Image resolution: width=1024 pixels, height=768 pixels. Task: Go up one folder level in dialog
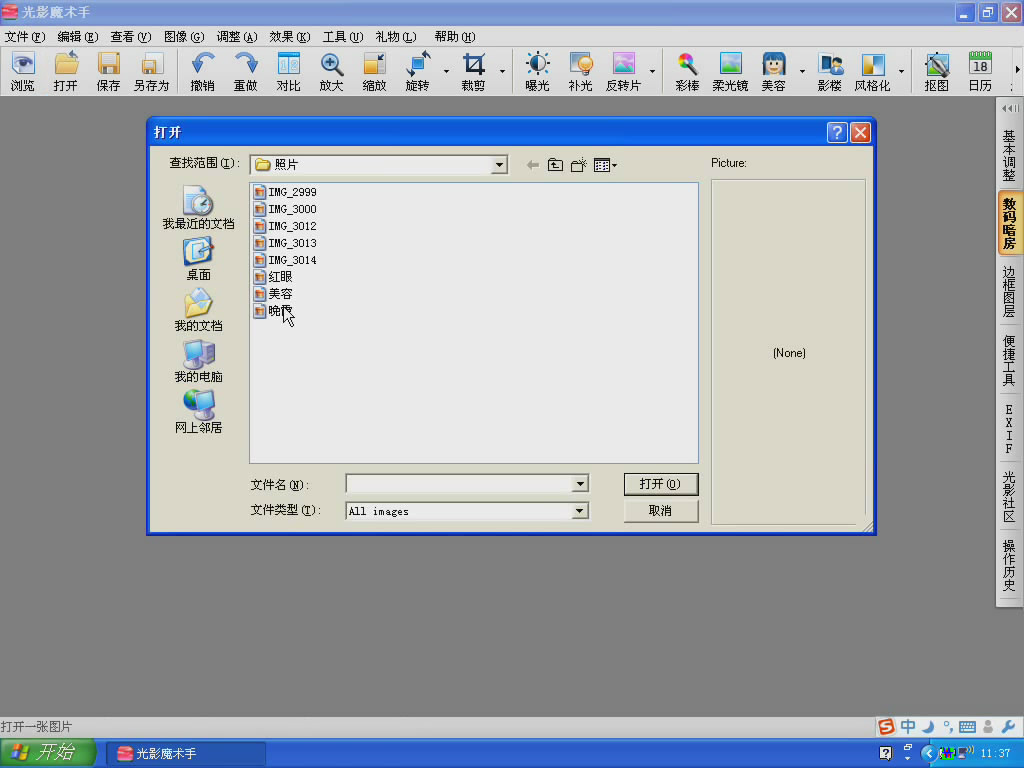555,165
